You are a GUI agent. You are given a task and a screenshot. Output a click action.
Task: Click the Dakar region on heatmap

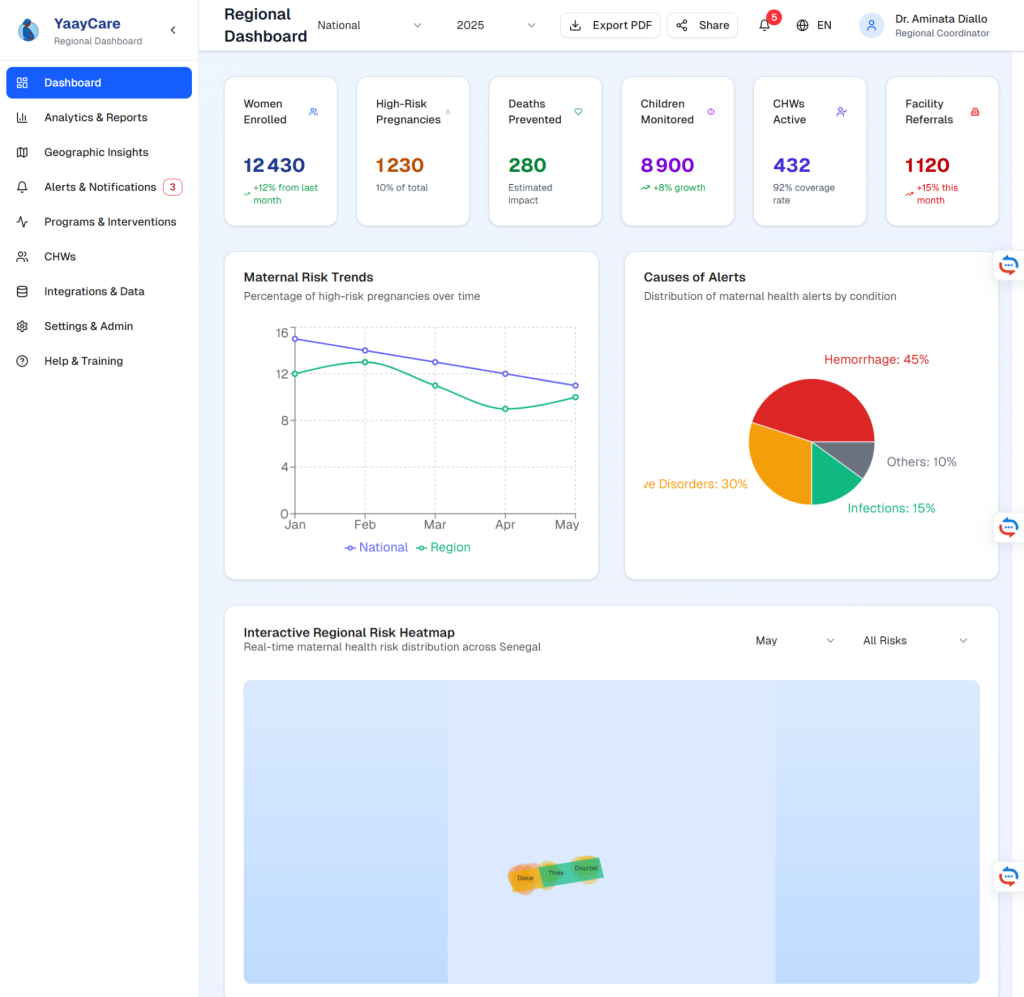(x=524, y=878)
